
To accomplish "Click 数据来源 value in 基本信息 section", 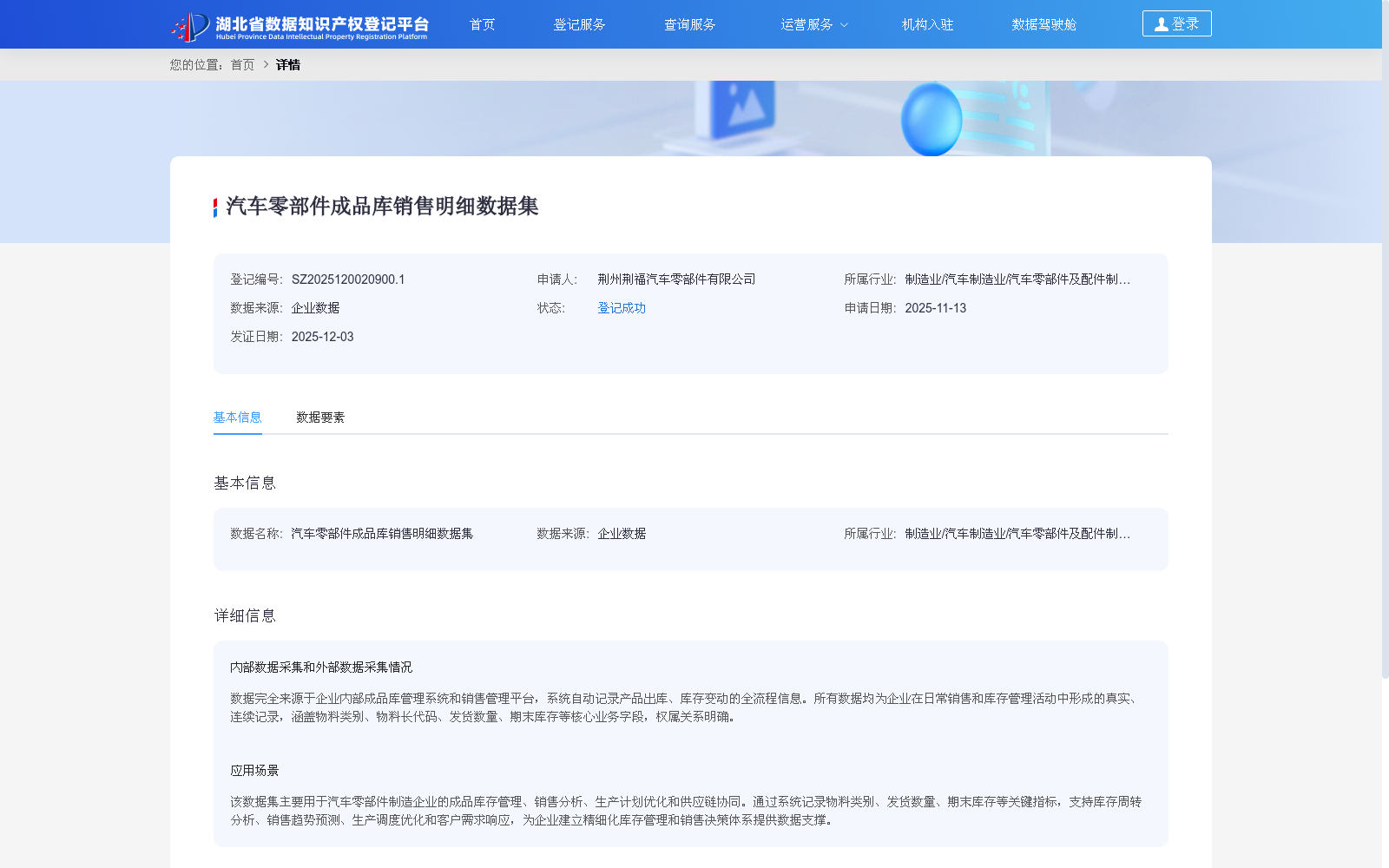I will [x=622, y=534].
